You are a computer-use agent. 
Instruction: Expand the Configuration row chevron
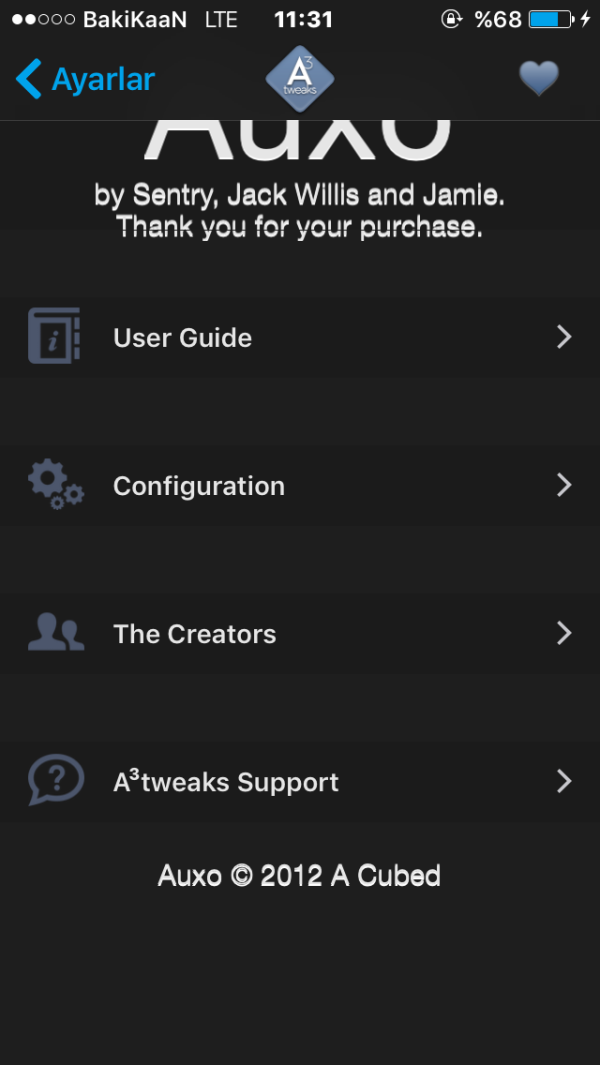pyautogui.click(x=564, y=486)
